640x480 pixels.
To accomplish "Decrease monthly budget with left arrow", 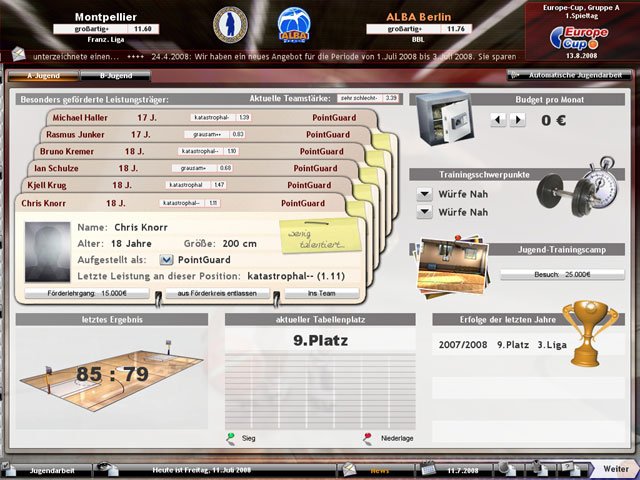I will click(x=498, y=120).
